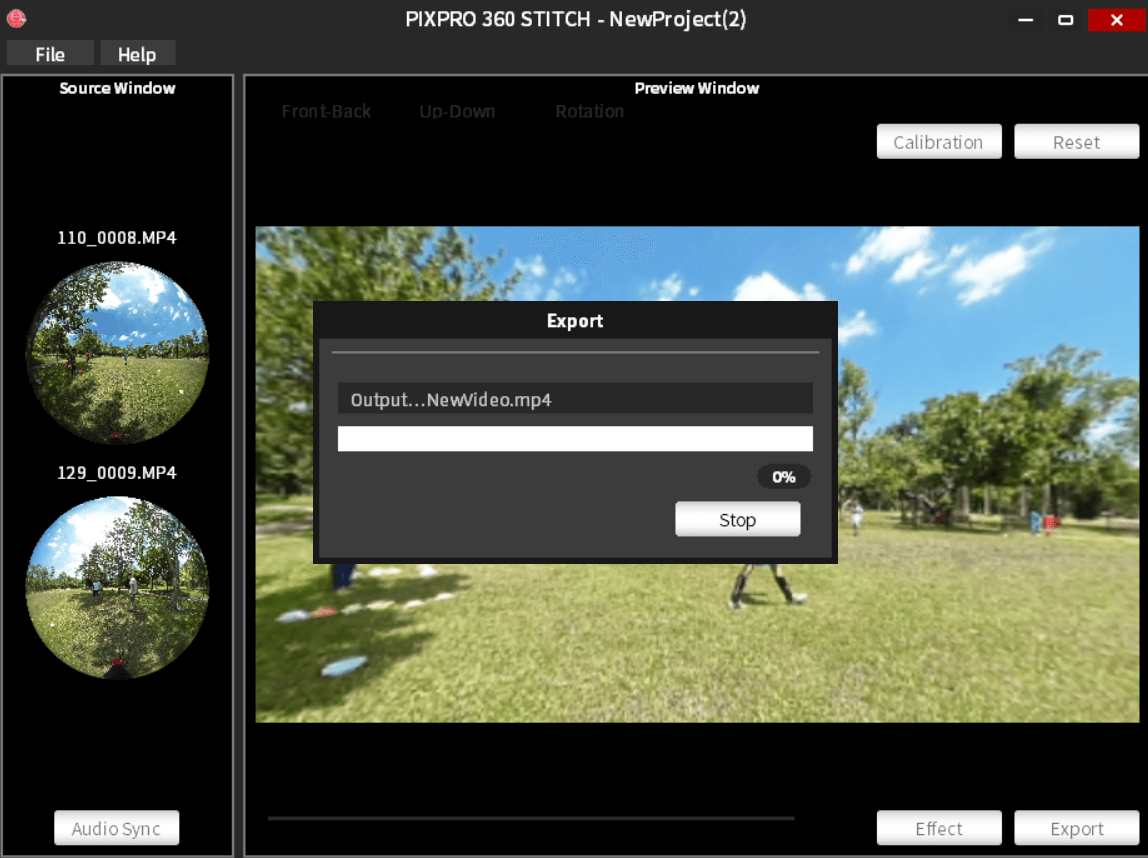This screenshot has height=858, width=1148.
Task: Click the Preview Window heading
Action: coord(696,88)
